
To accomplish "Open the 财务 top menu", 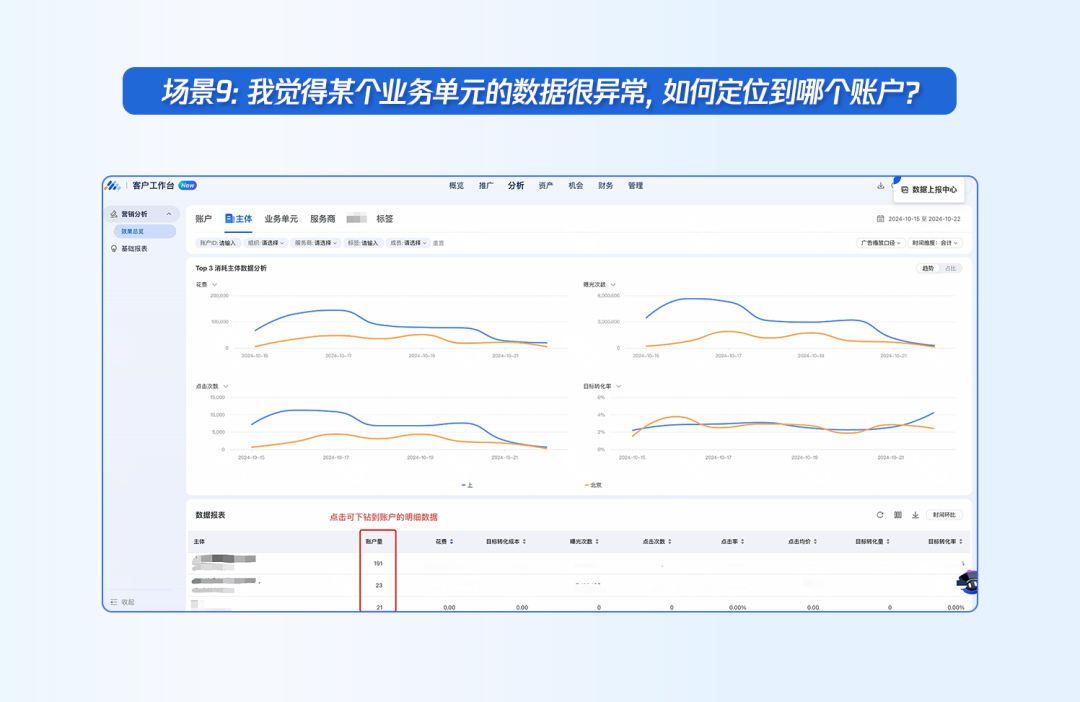I will click(x=605, y=186).
